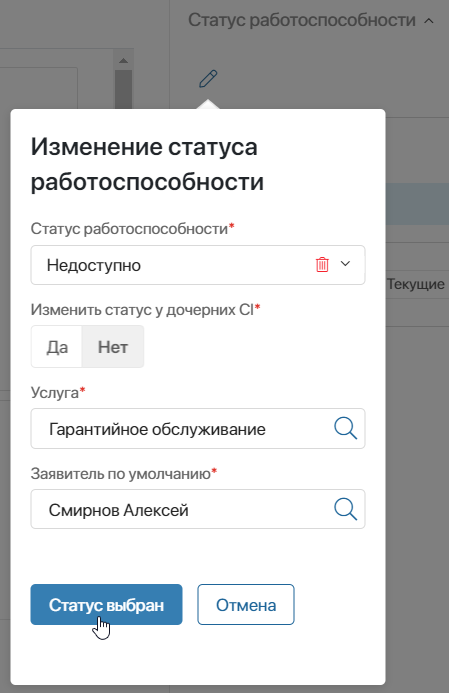Focus the Гарантийное обслуживание service field
Screen dimensions: 449x693
(x=198, y=429)
